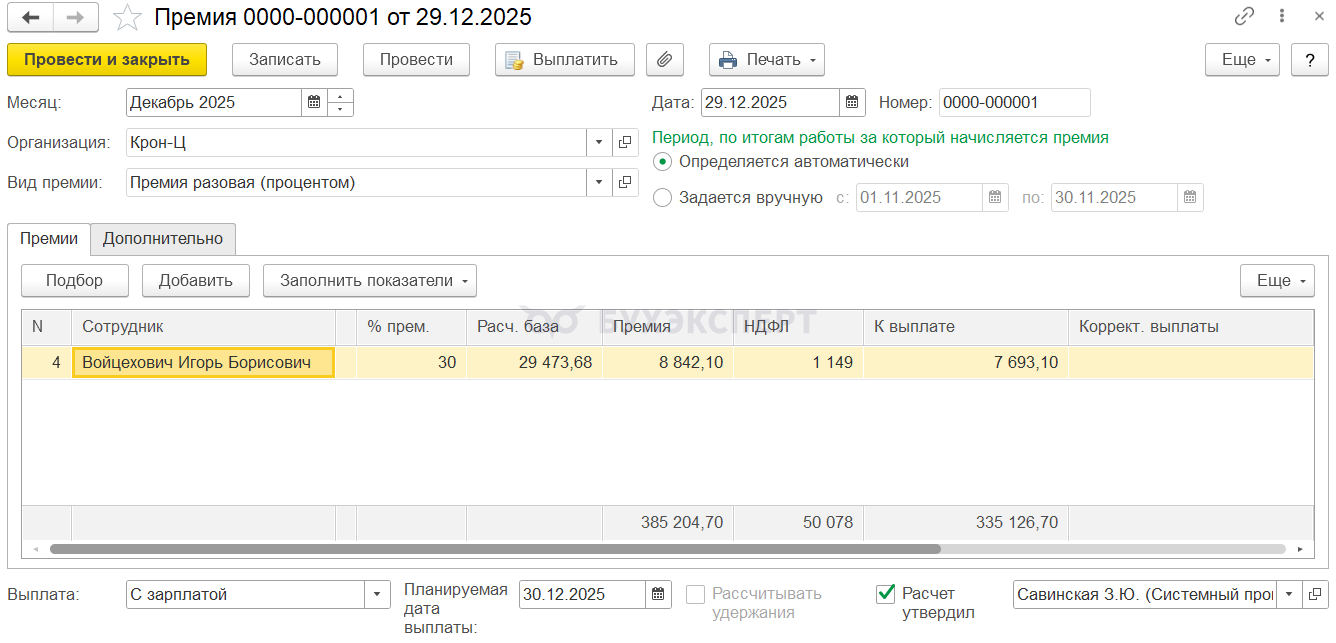The height and width of the screenshot is (643, 1336).
Task: Click the Сотрудник column header
Action: pos(203,327)
